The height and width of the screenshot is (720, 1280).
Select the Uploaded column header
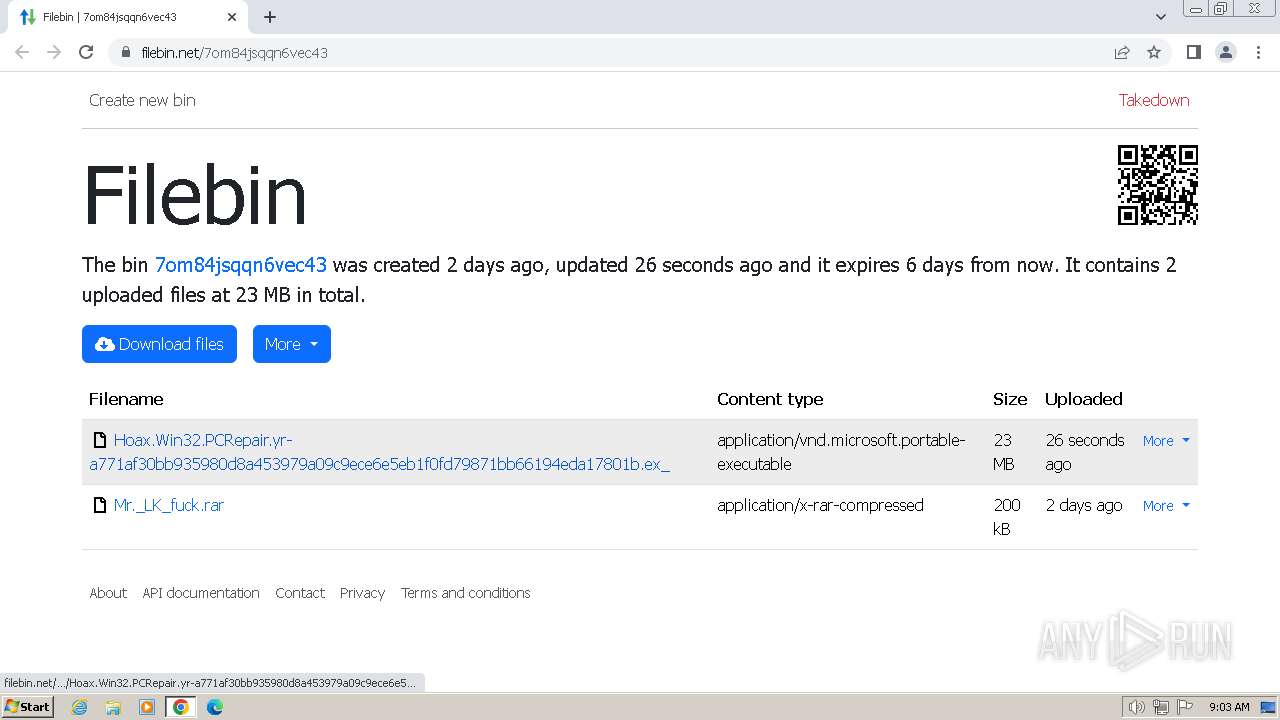pos(1084,399)
